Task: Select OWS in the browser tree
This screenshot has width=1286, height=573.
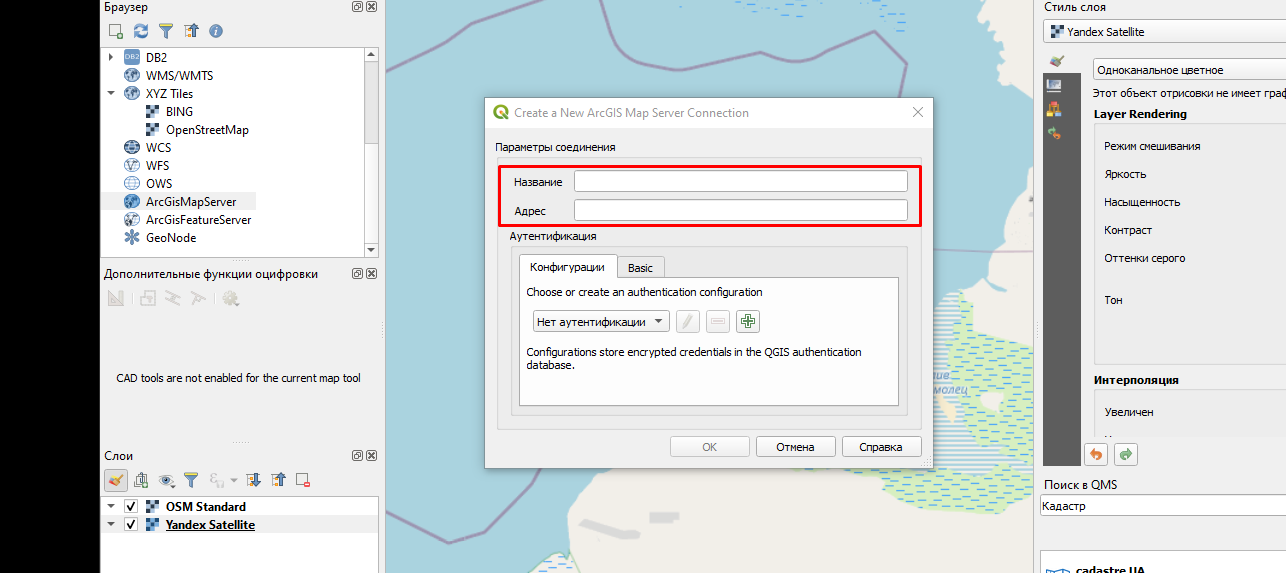Action: point(159,183)
